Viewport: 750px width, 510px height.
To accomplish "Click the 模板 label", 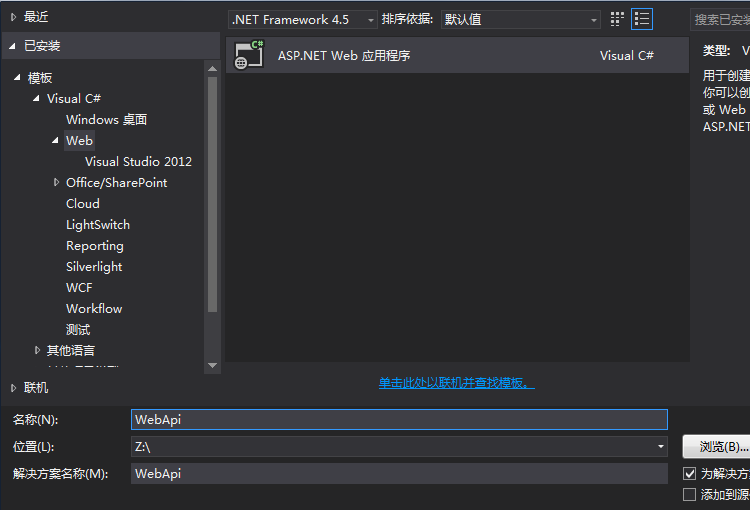I will click(40, 78).
